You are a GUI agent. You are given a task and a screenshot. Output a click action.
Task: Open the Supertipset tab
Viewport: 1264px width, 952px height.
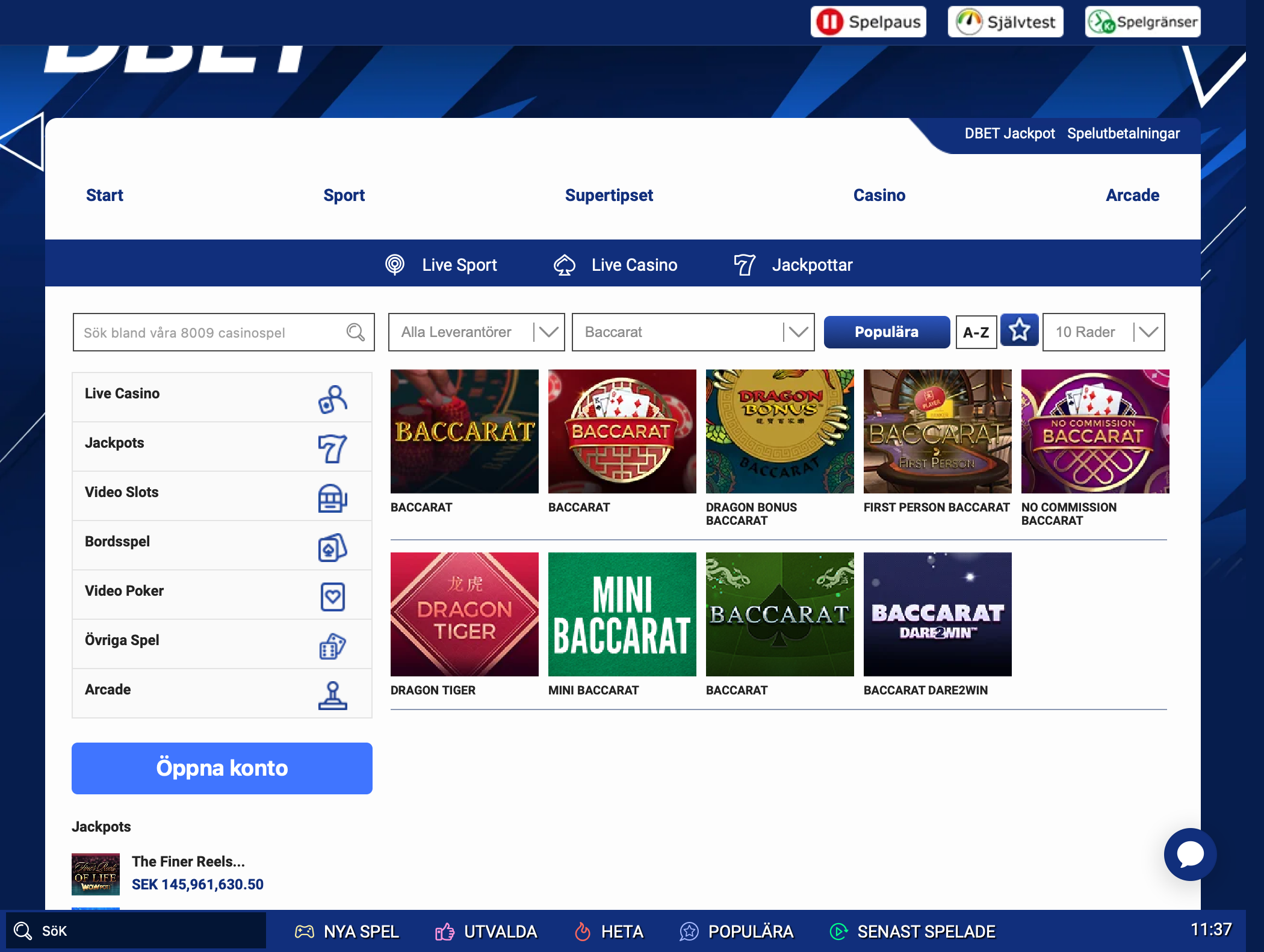coord(609,195)
